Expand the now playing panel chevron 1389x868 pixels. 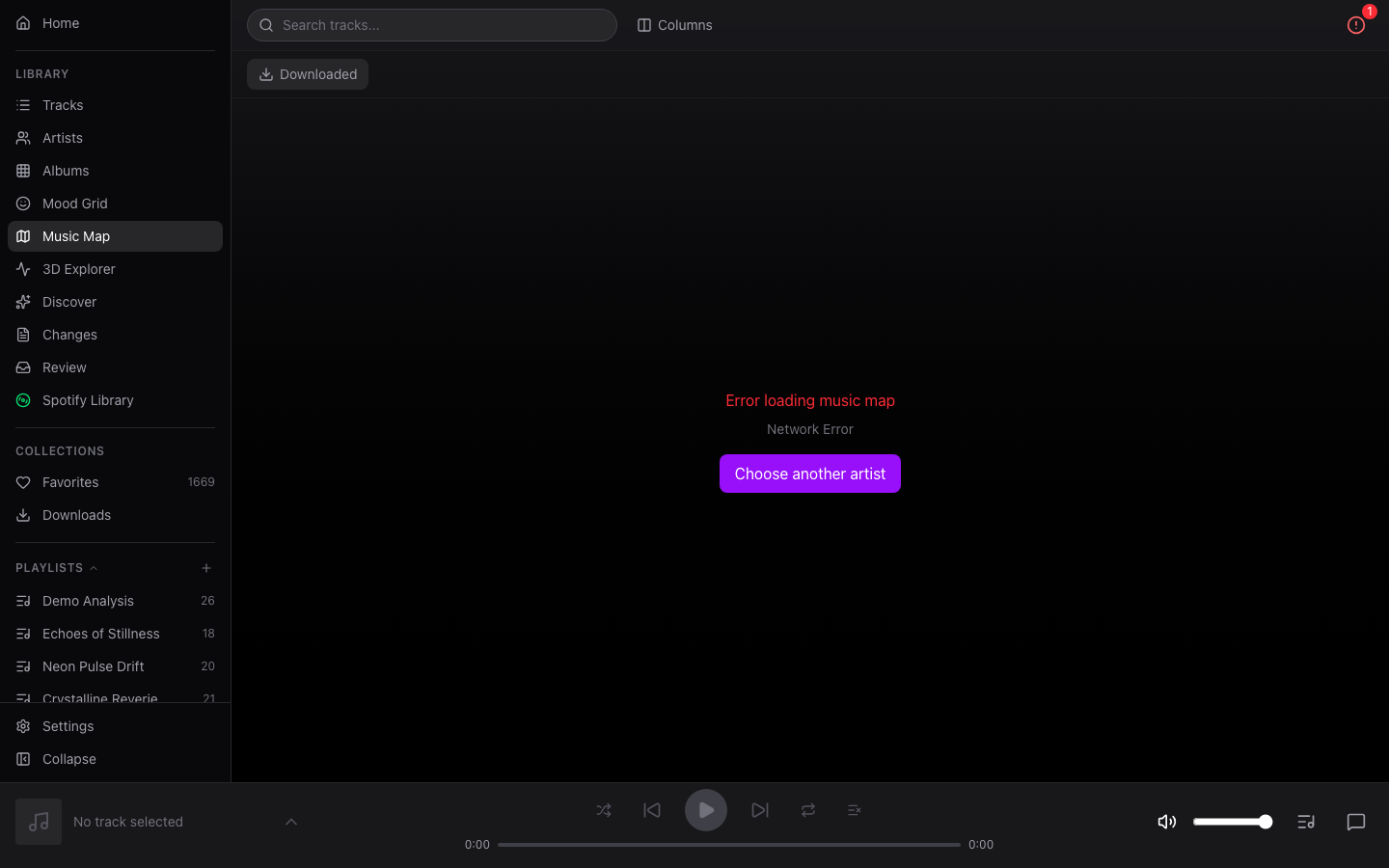tap(291, 822)
